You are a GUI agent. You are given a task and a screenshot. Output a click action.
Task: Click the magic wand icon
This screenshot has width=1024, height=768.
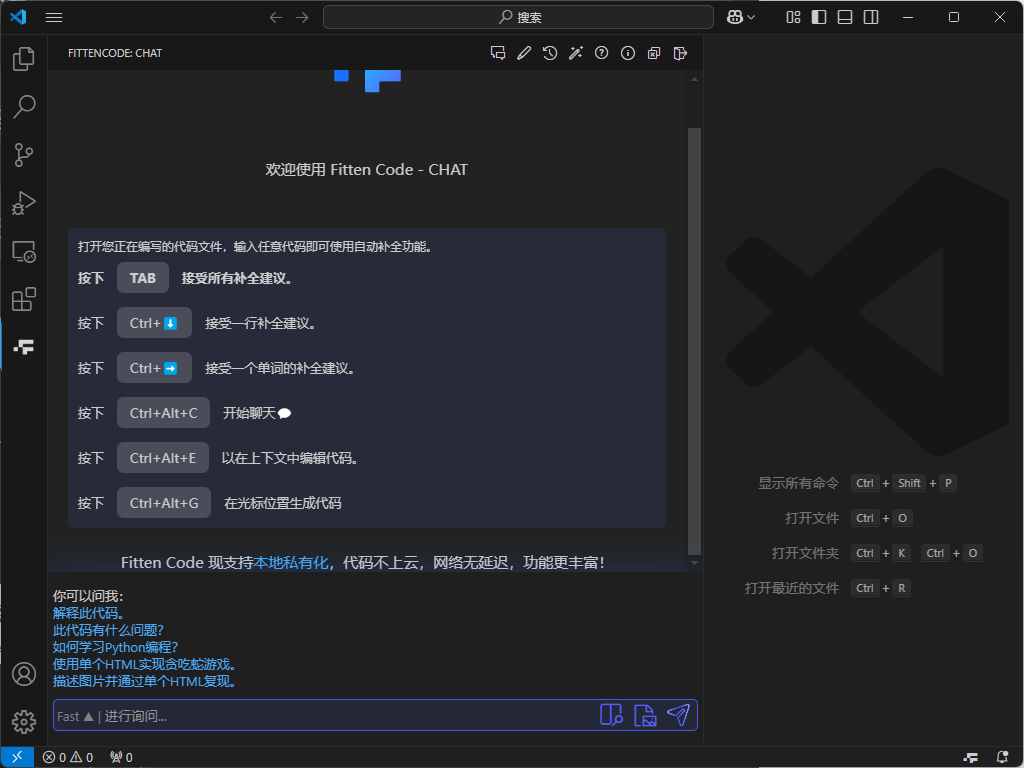coord(575,53)
